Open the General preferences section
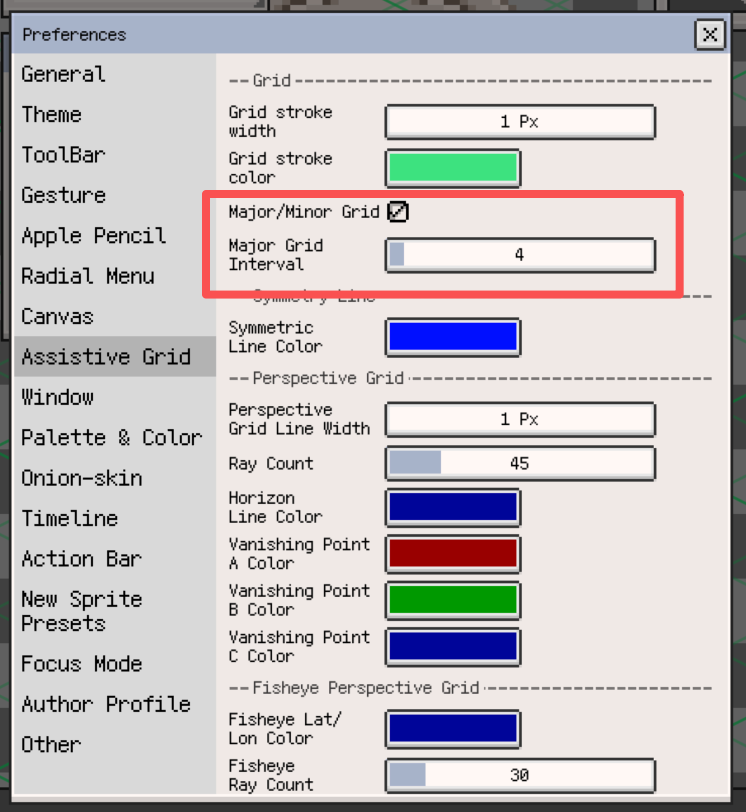 click(x=63, y=74)
